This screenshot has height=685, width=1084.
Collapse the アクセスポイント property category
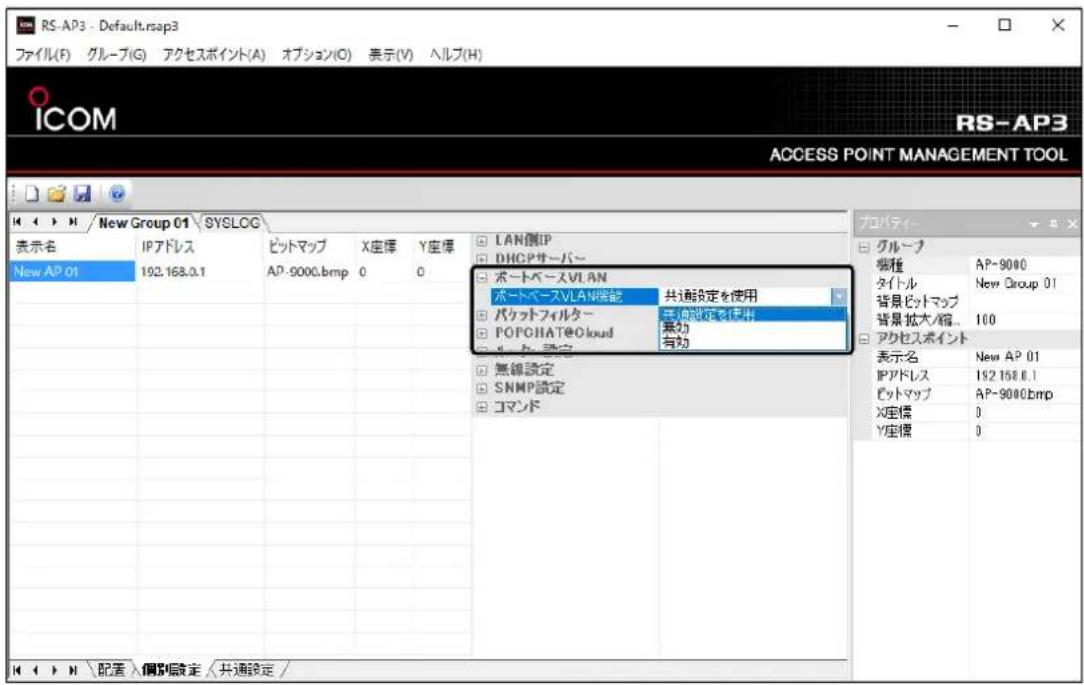(863, 339)
